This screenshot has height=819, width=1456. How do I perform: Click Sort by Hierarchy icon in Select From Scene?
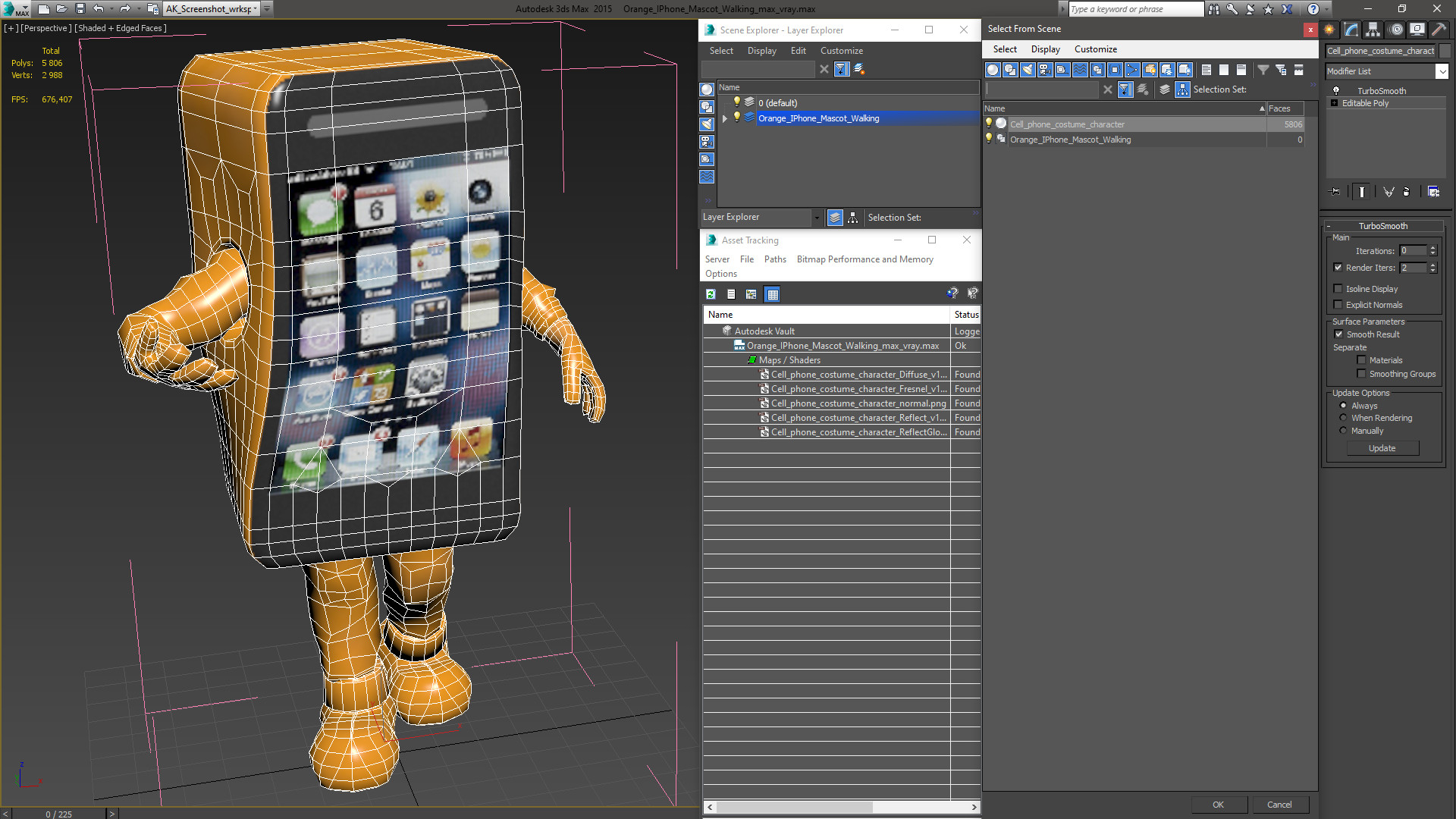point(1183,89)
